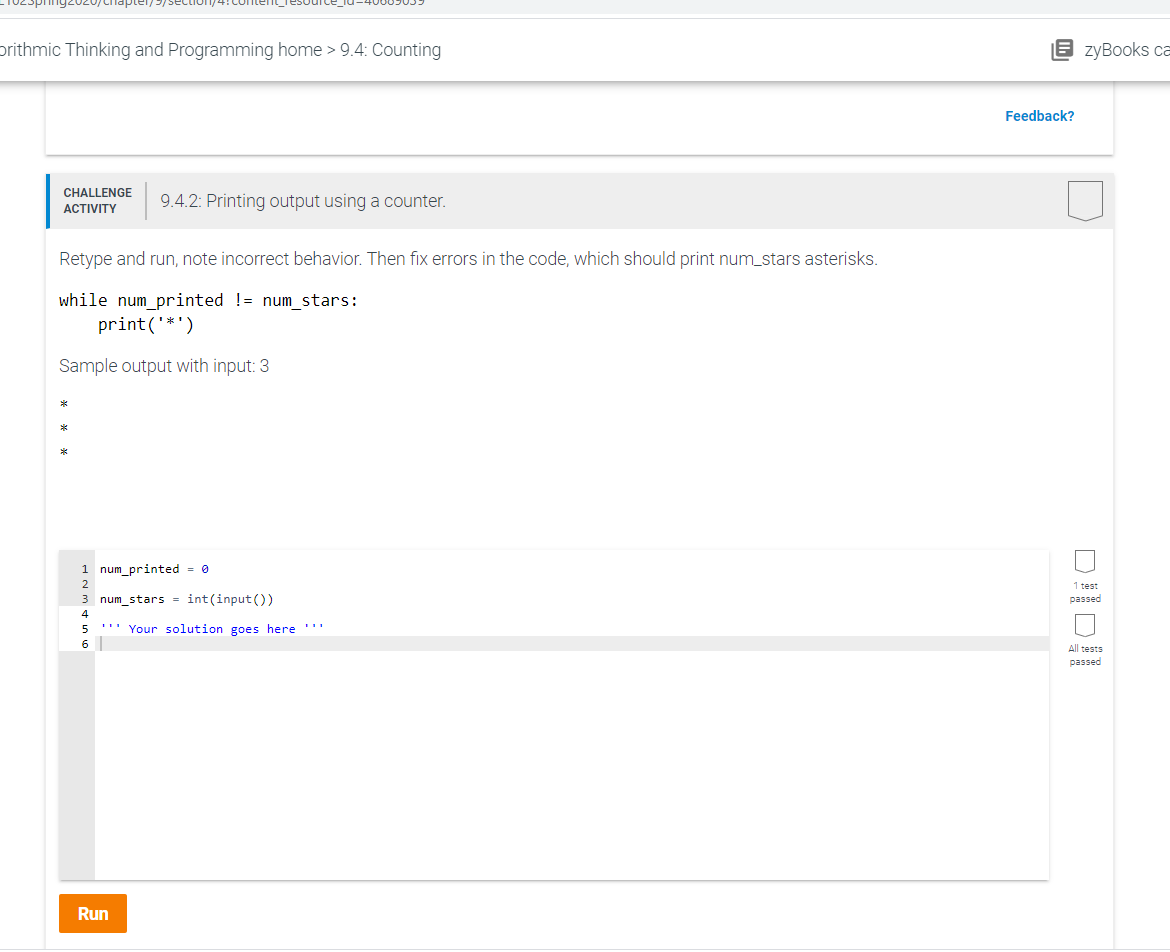Click the '1 test passed' shield badge
Viewport: 1170px width, 952px height.
tap(1084, 561)
